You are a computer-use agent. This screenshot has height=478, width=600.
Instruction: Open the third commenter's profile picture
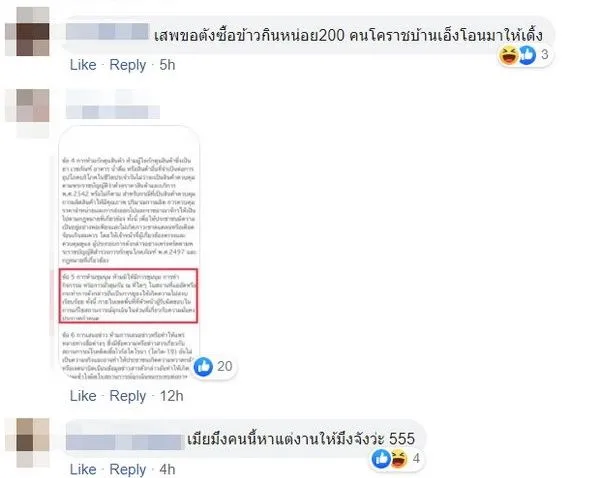[x=27, y=443]
